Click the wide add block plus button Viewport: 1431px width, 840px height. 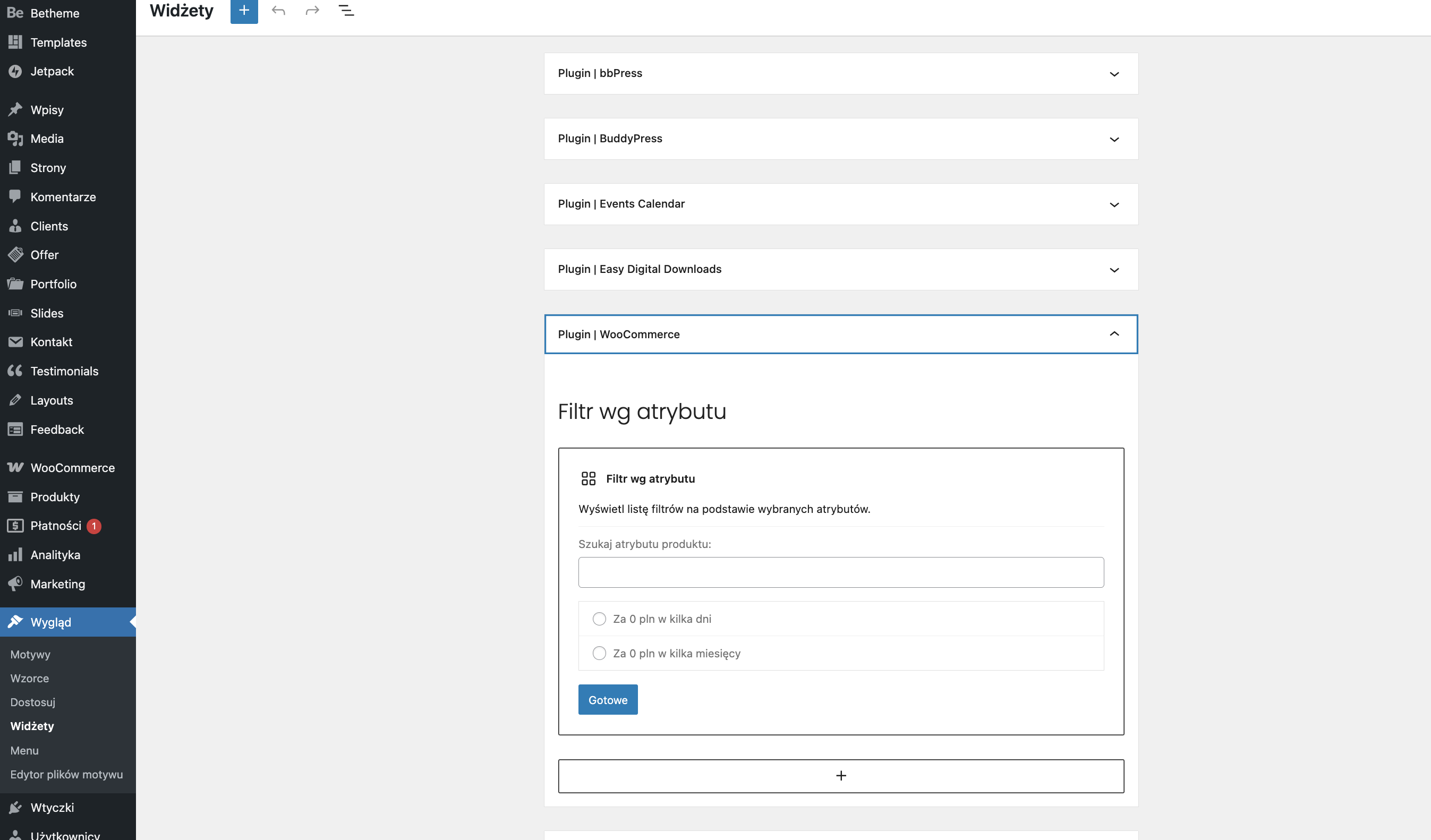point(841,776)
